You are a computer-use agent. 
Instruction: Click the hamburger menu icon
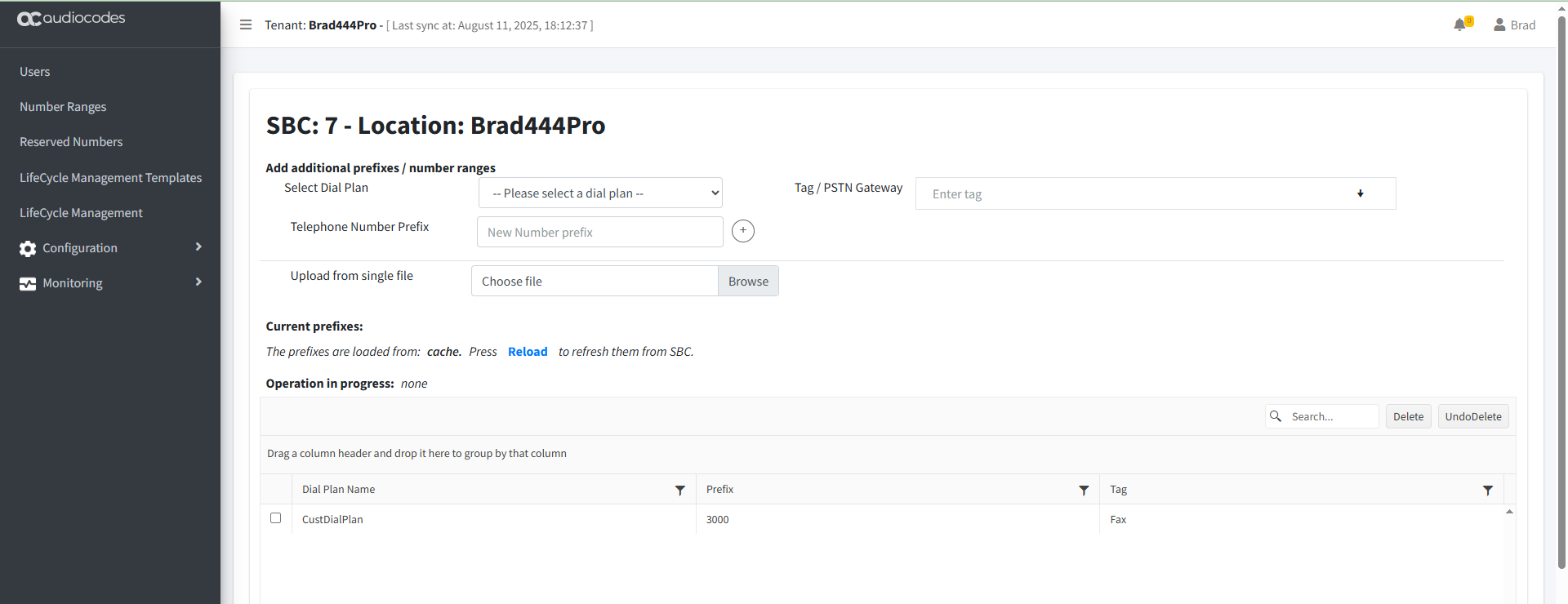pyautogui.click(x=245, y=24)
